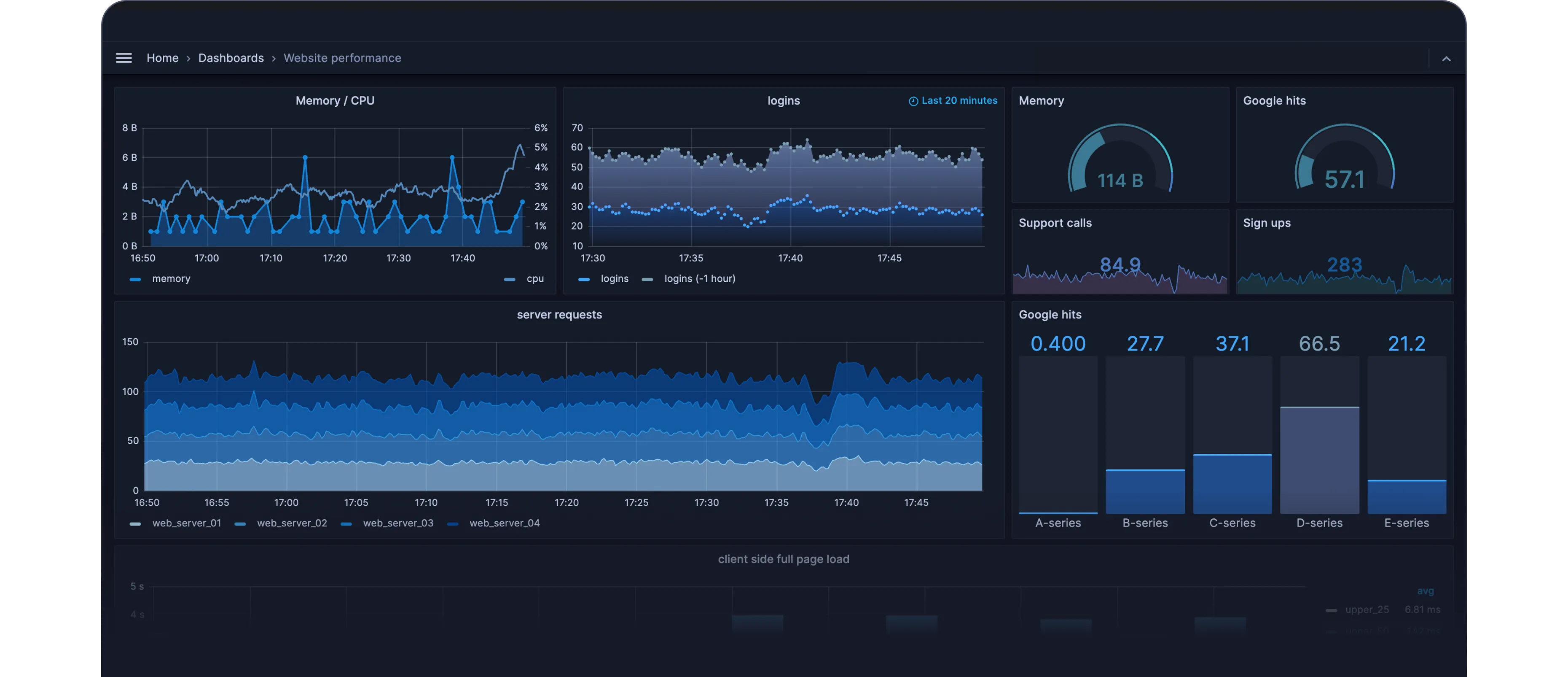Open the hamburger navigation menu
Viewport: 1568px width, 677px height.
[x=124, y=58]
